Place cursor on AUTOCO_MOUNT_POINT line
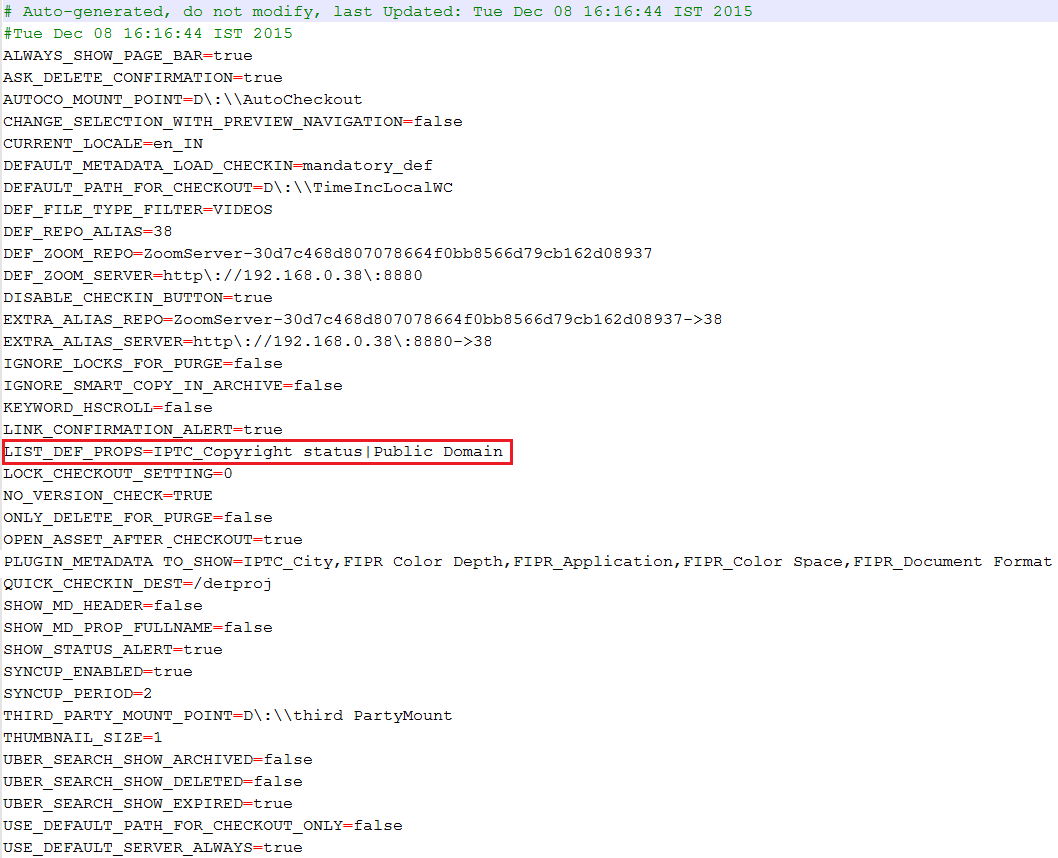Image resolution: width=1058 pixels, height=858 pixels. click(182, 99)
